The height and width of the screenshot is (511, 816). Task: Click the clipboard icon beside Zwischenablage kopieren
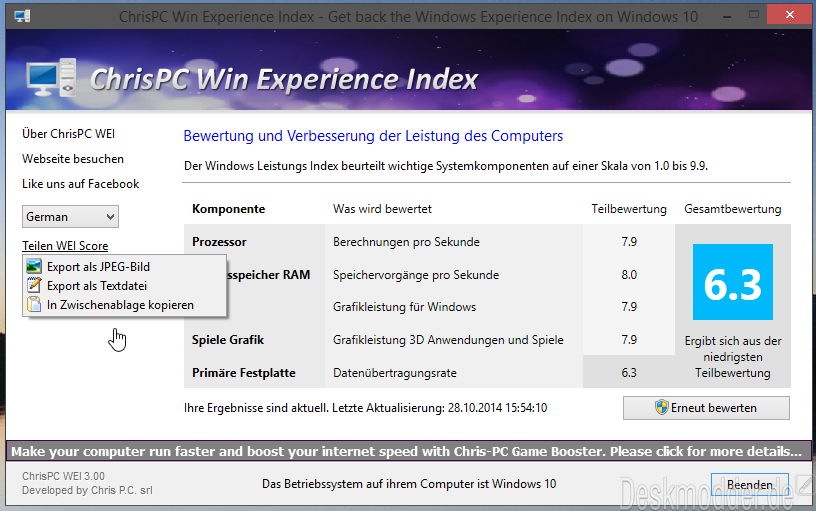(x=34, y=304)
